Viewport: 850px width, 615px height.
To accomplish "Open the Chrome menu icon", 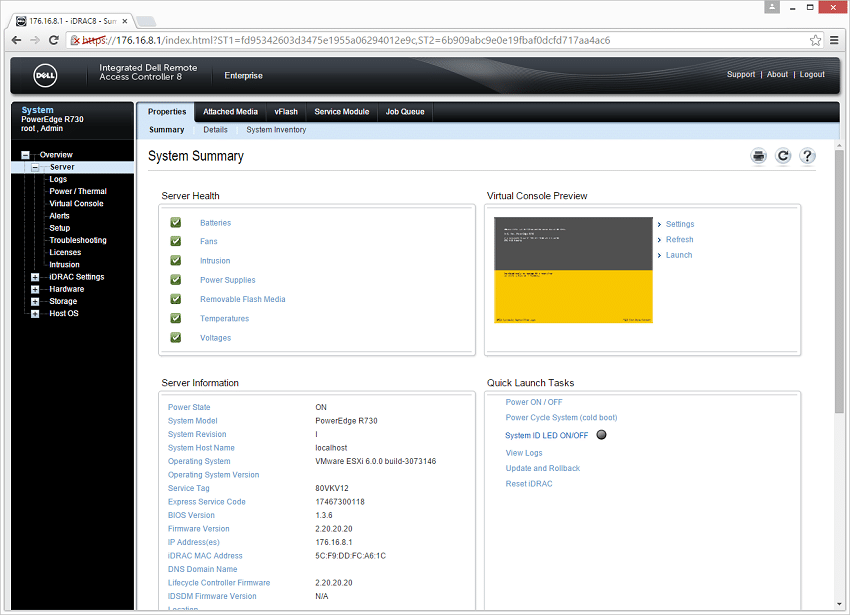I will pyautogui.click(x=834, y=40).
